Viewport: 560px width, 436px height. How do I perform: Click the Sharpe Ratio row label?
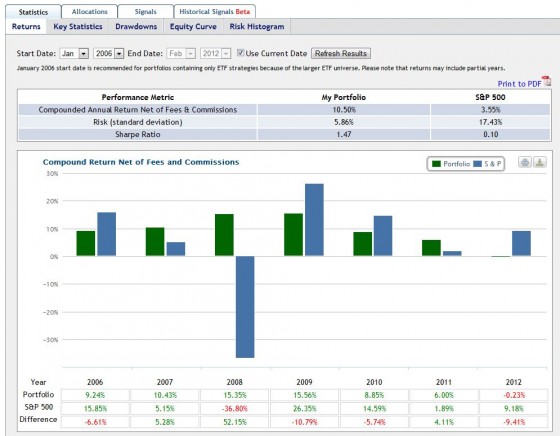(x=138, y=135)
